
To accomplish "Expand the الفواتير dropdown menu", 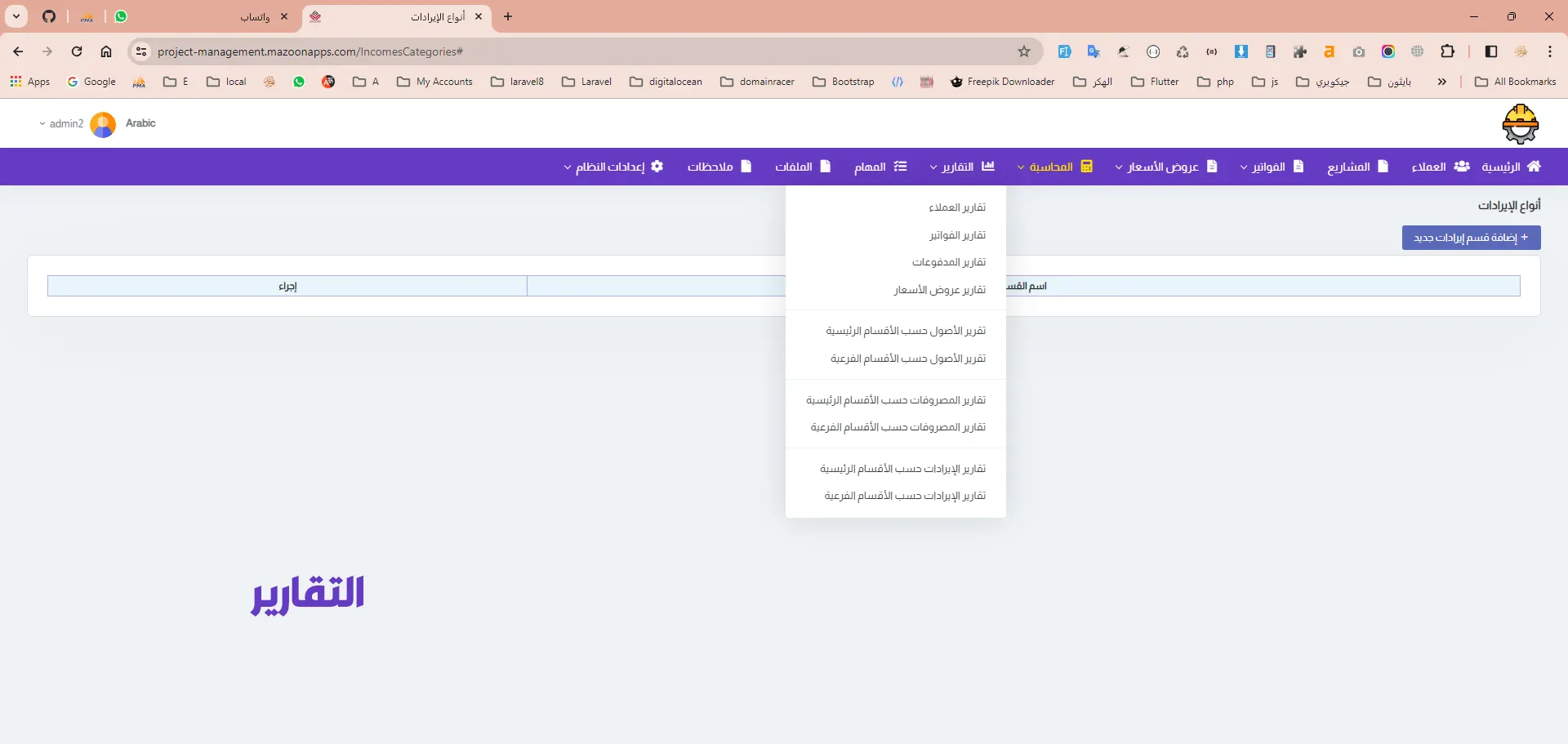I will 1244,167.
